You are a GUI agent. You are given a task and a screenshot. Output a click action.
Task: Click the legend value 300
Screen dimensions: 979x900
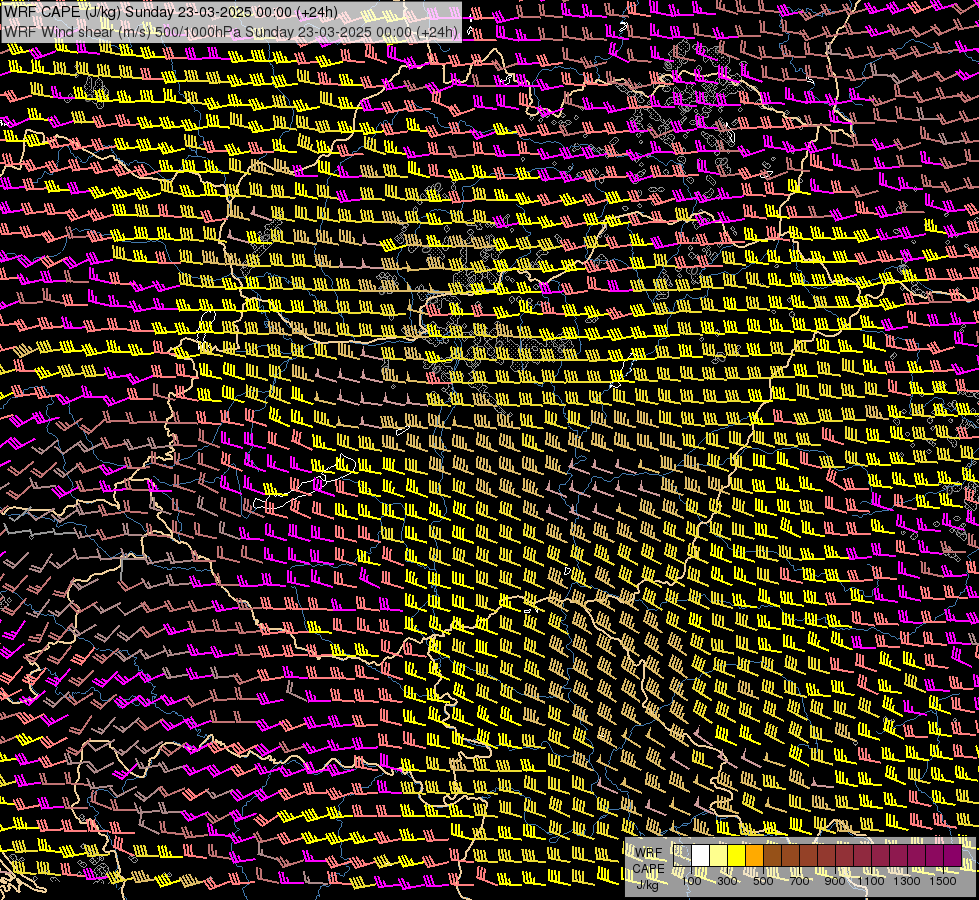coord(727,881)
